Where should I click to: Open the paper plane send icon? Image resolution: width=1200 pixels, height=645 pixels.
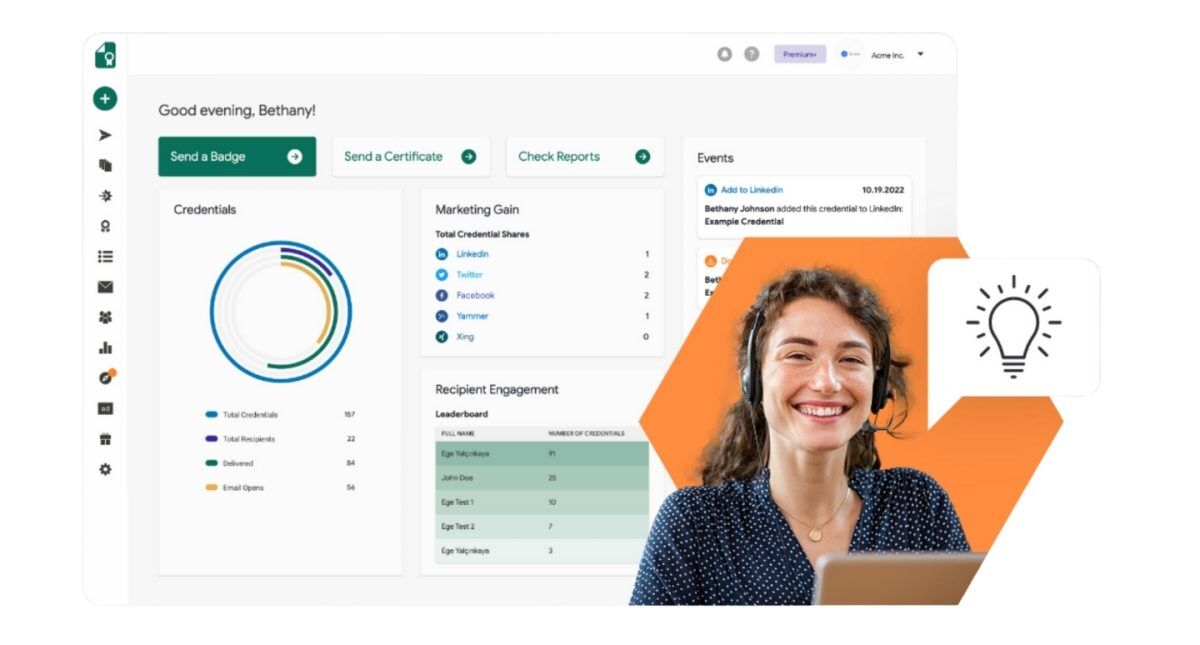[x=105, y=135]
